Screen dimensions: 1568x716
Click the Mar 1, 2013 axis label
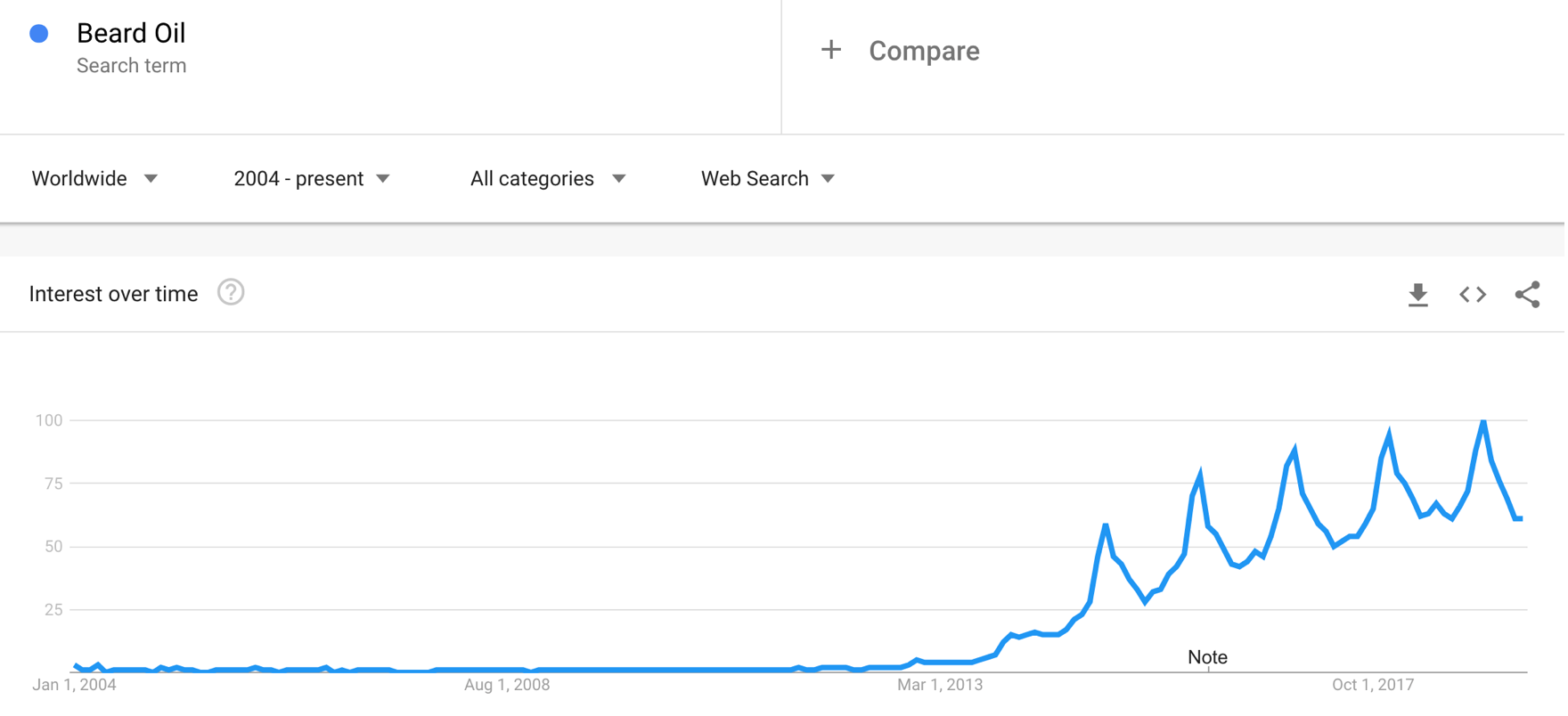[940, 685]
